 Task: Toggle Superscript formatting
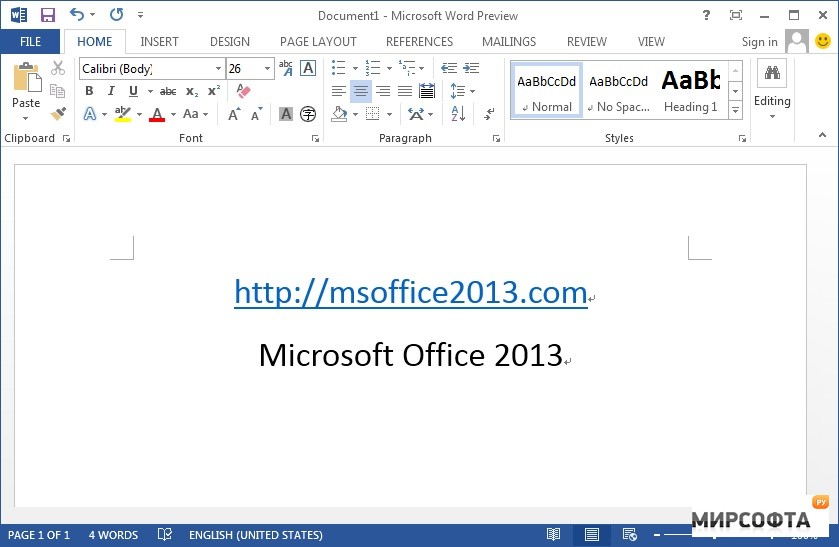[x=214, y=90]
